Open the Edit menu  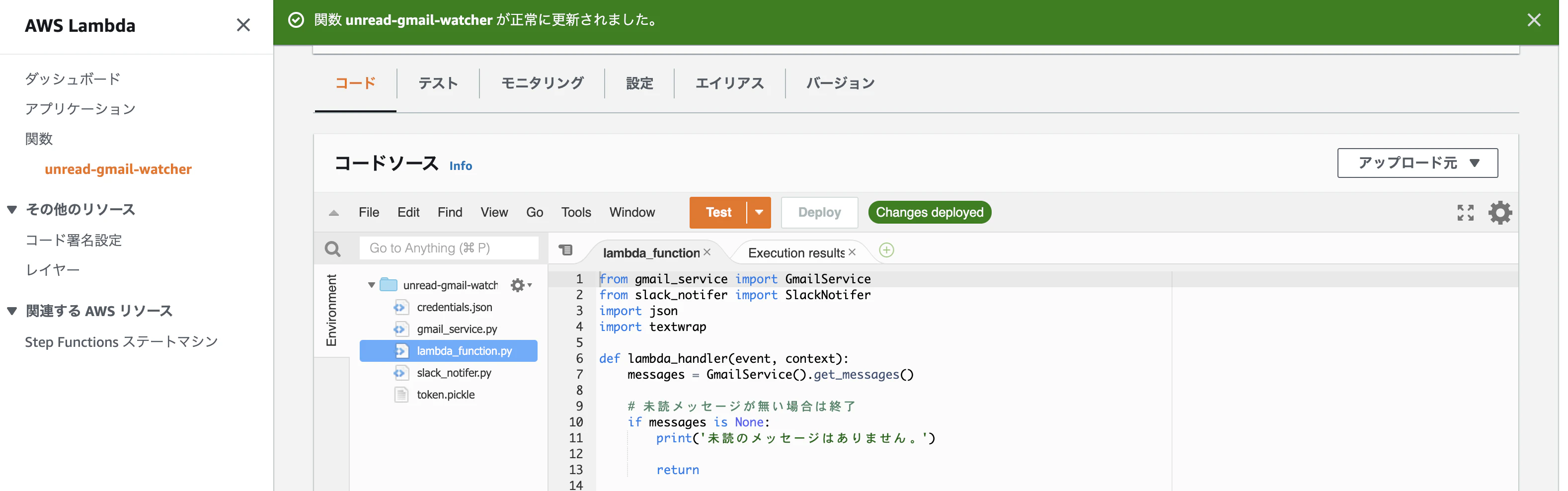[x=408, y=213]
